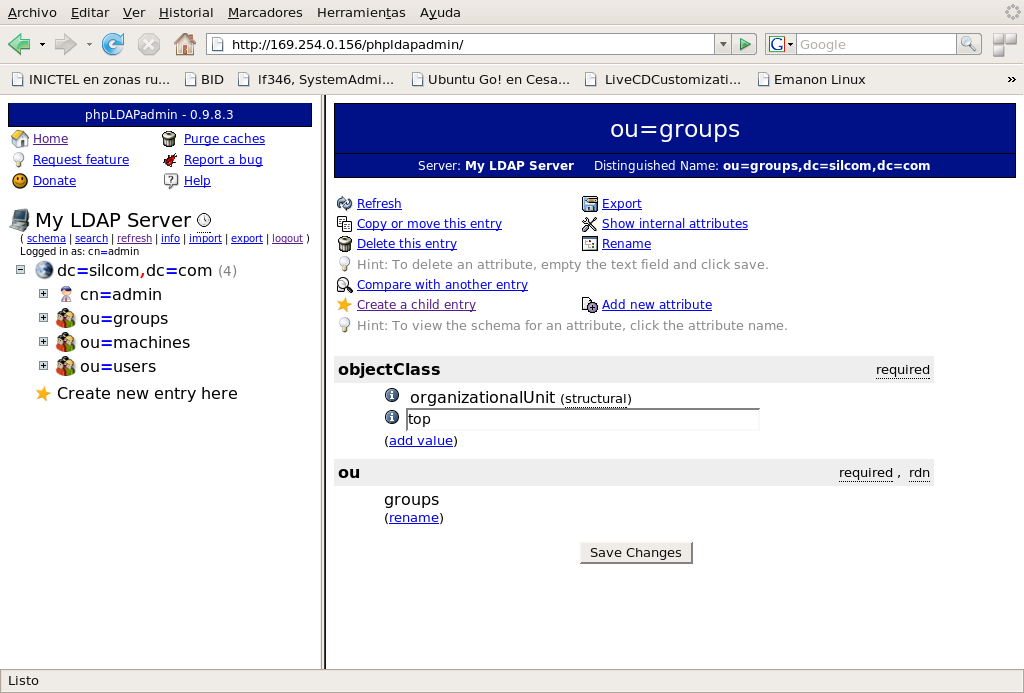Image resolution: width=1024 pixels, height=693 pixels.
Task: Expand the ou=groups tree node
Action: click(x=43, y=318)
